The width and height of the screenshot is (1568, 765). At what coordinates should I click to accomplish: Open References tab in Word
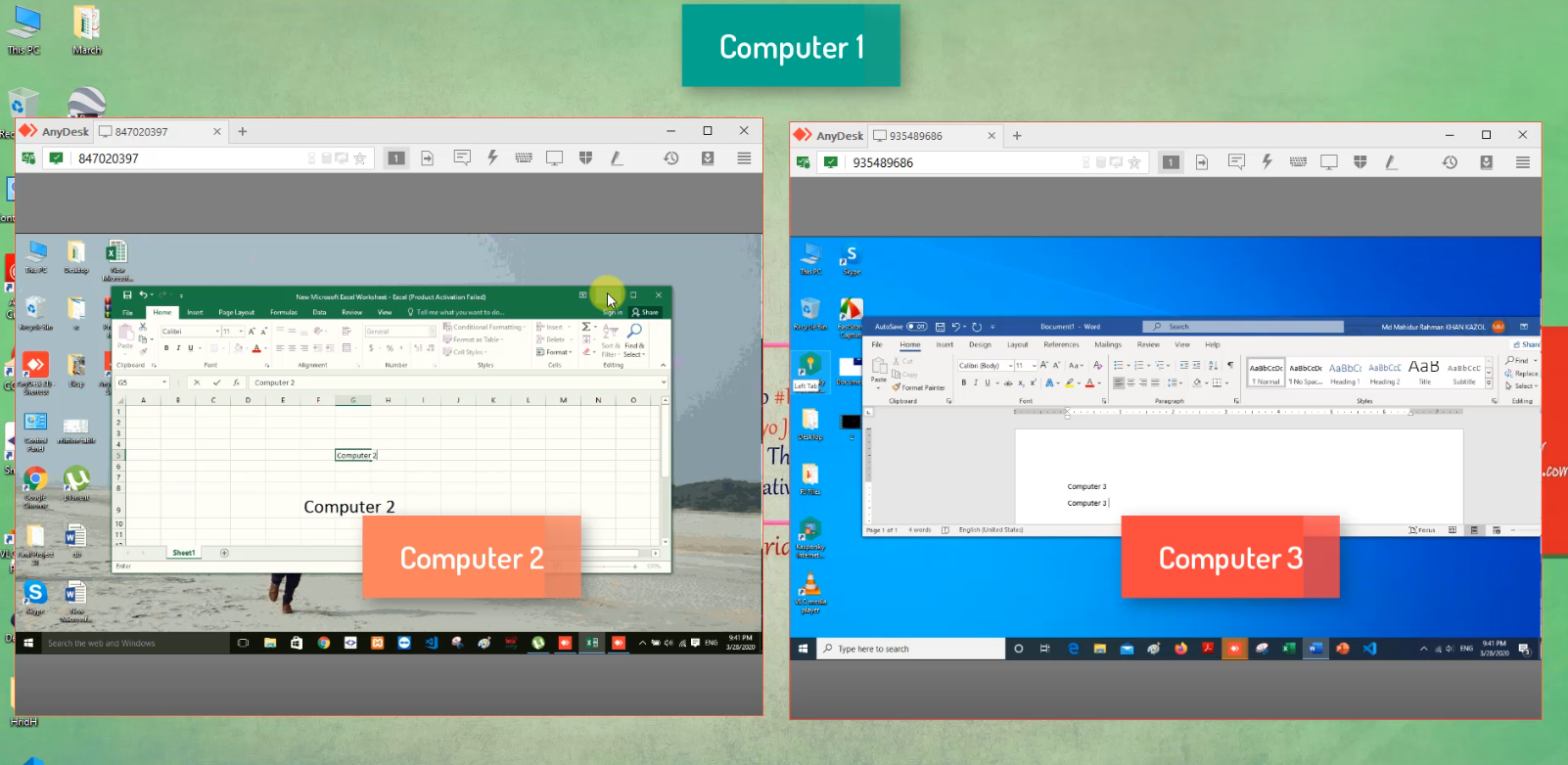[1061, 344]
